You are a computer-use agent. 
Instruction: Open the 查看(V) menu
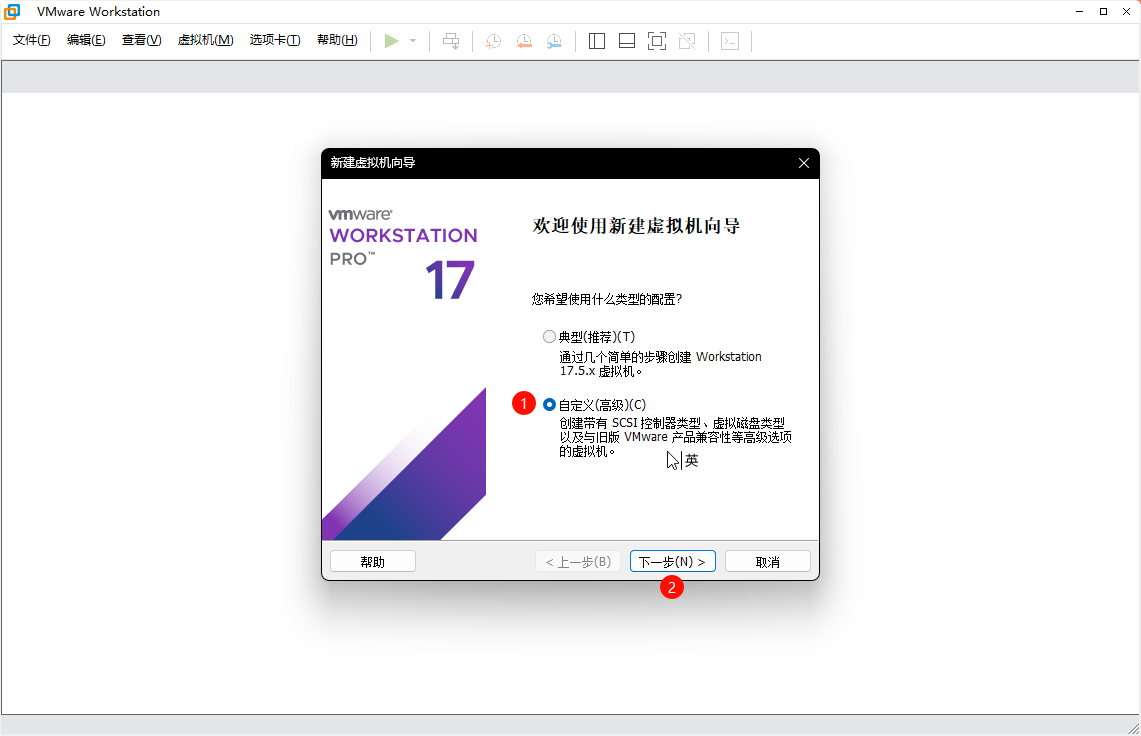[x=141, y=40]
